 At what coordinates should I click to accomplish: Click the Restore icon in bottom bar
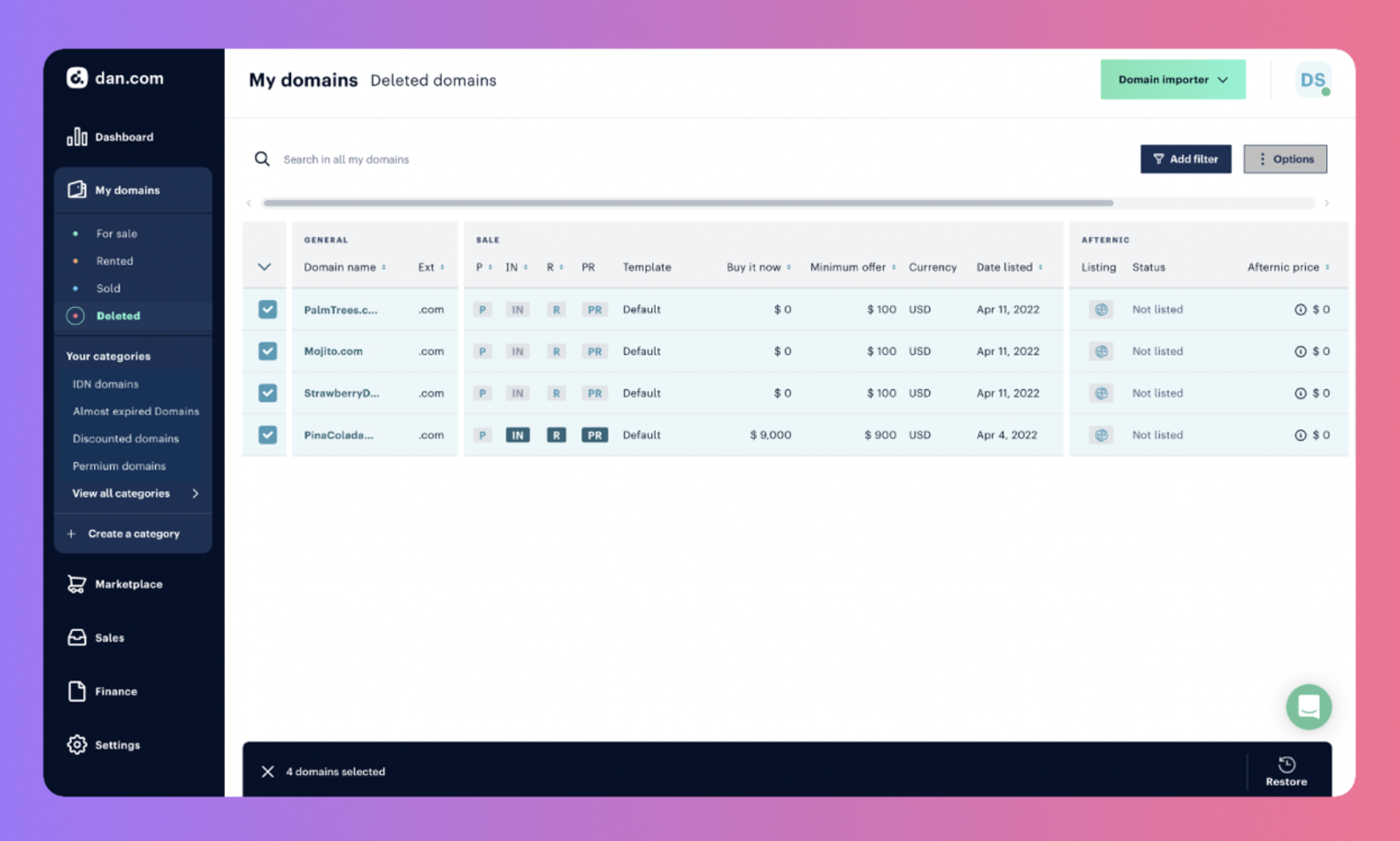1286,765
